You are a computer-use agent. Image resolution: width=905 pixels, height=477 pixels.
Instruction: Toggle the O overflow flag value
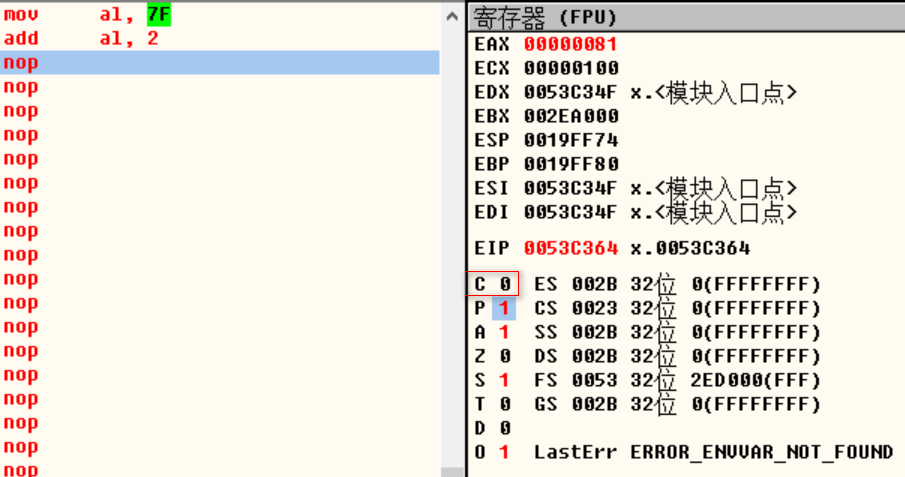pos(504,452)
